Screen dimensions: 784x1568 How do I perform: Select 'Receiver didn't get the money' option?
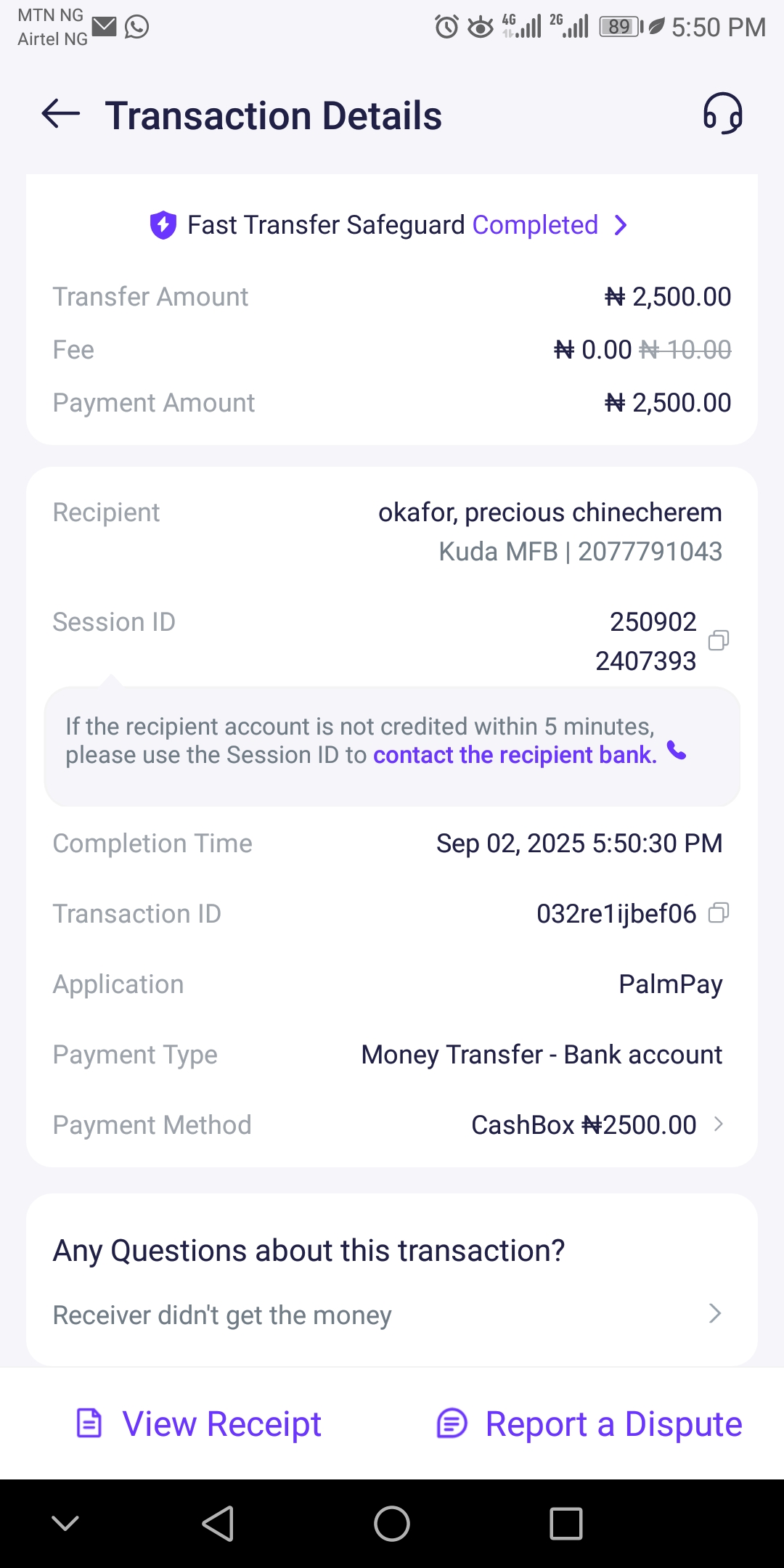(x=222, y=1315)
